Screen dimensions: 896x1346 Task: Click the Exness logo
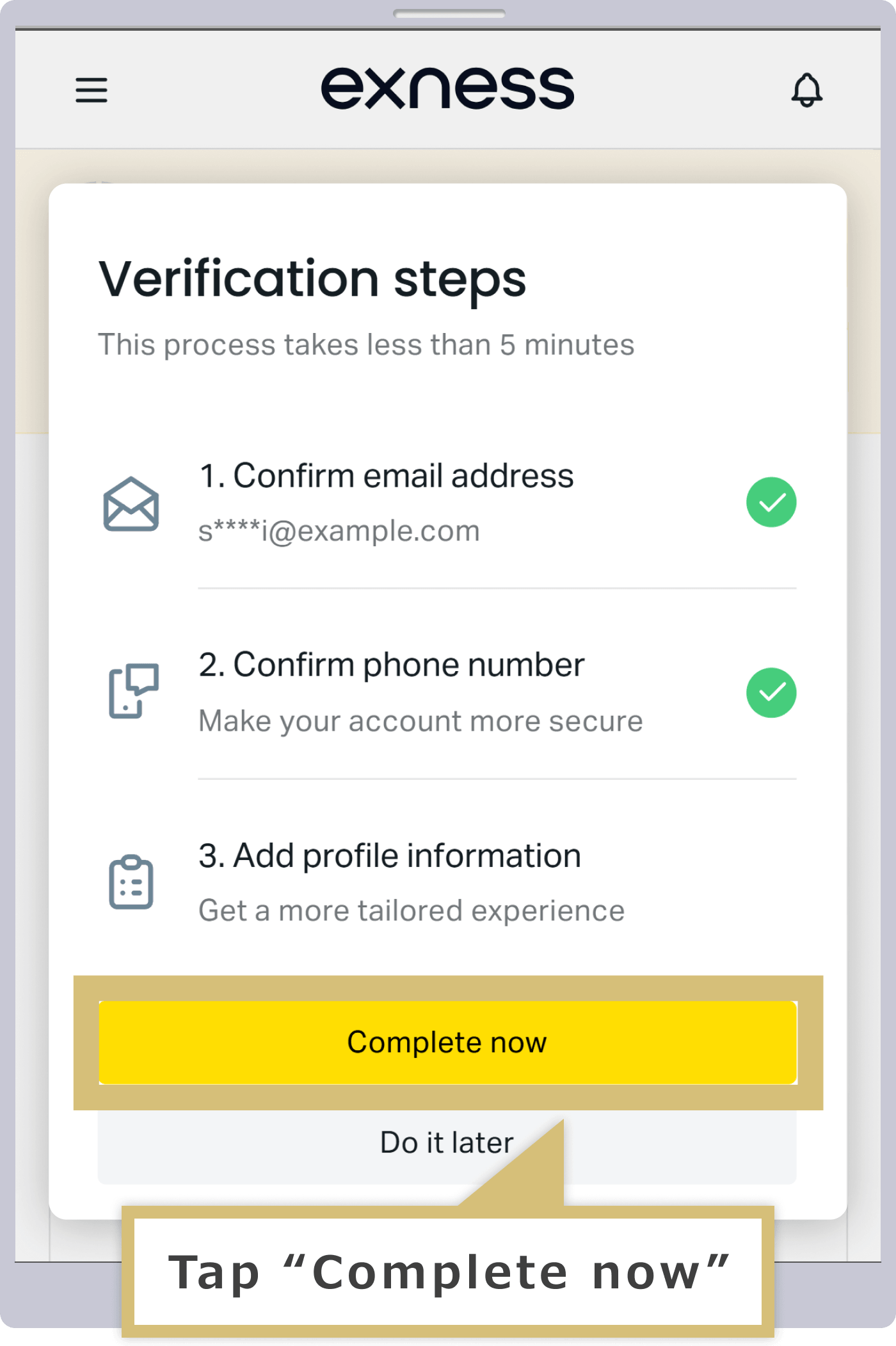tap(447, 88)
